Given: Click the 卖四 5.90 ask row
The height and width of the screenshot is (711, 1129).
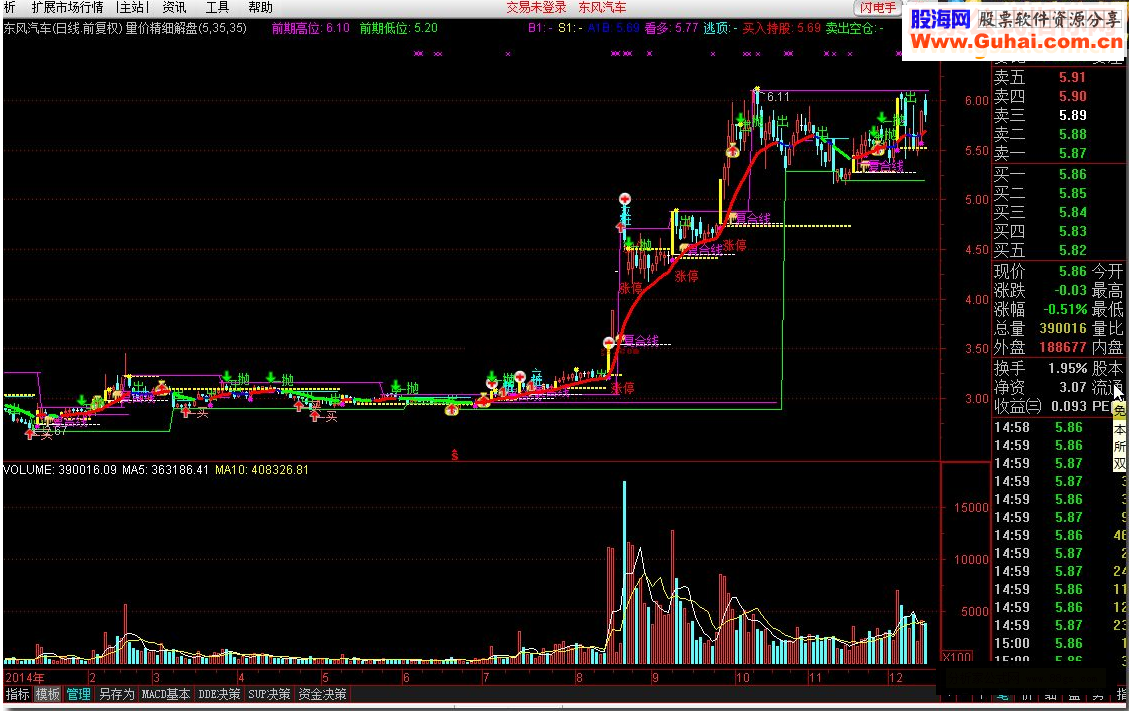Looking at the screenshot, I should 1040,96.
